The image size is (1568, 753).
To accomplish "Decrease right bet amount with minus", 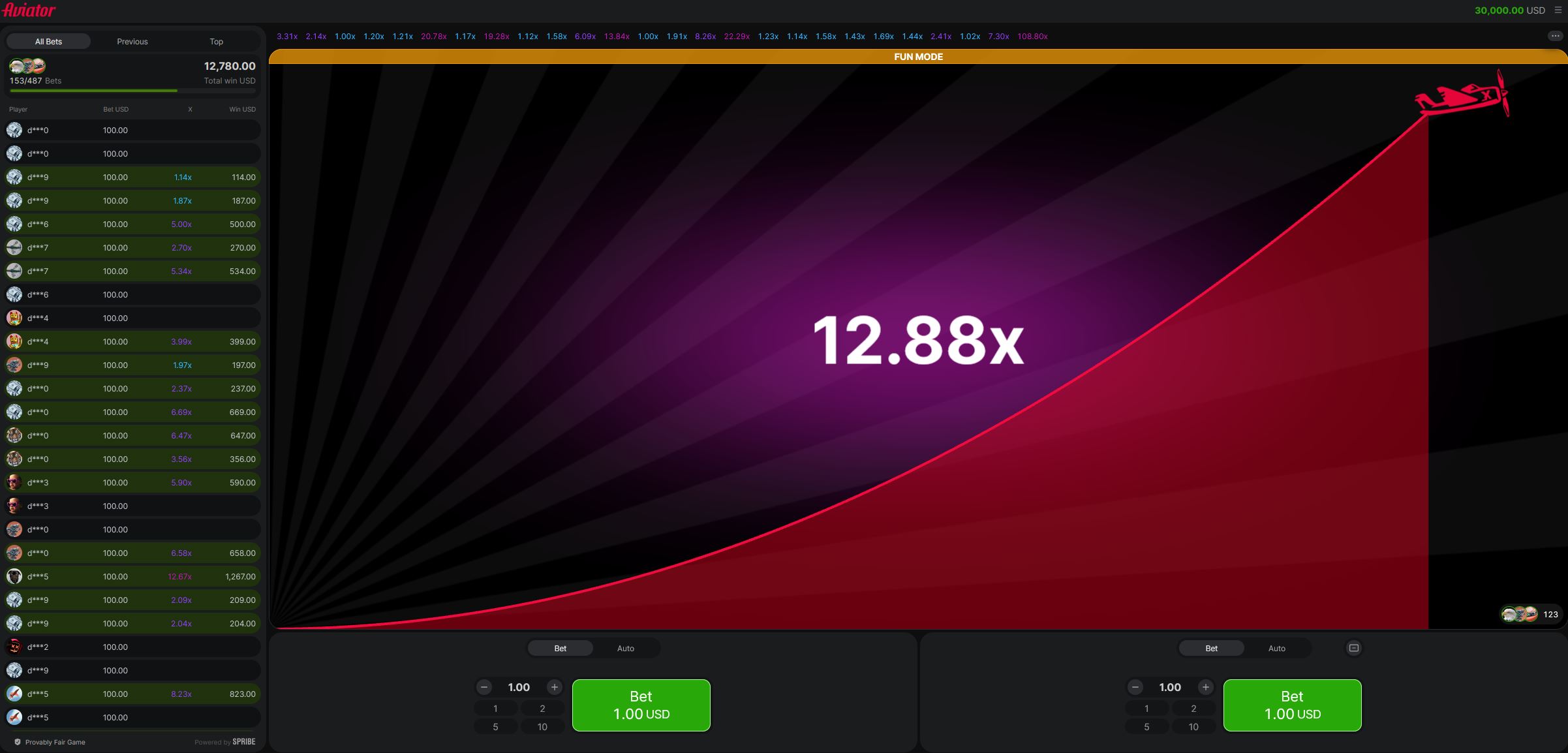I will [x=1135, y=687].
